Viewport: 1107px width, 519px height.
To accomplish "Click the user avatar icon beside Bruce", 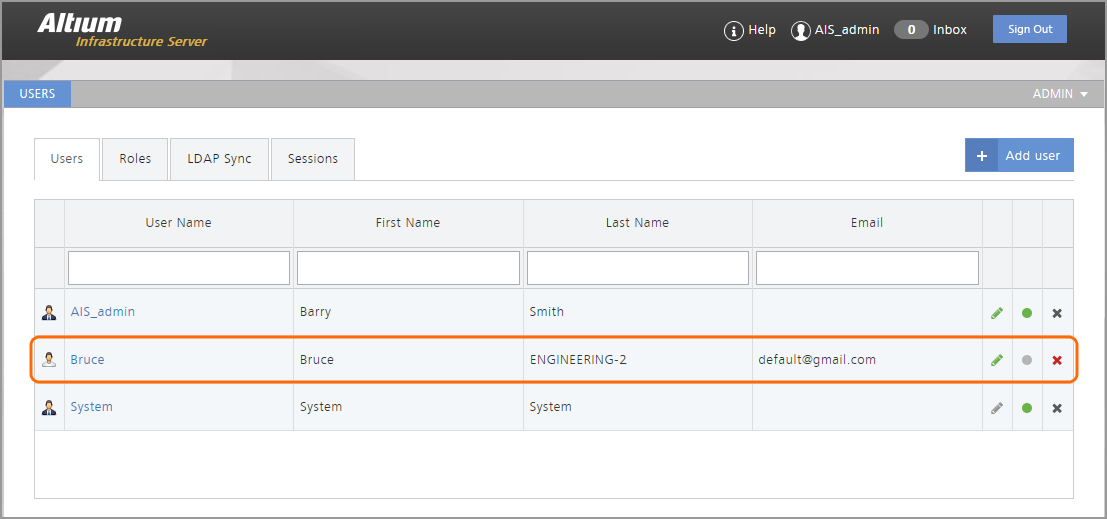I will (49, 360).
